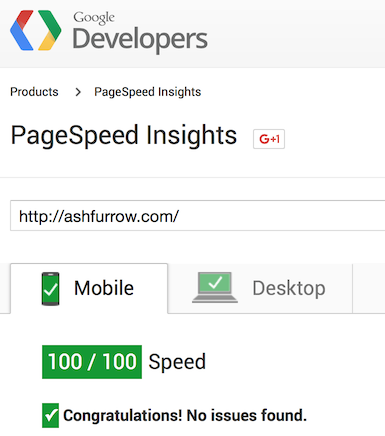Click the Speed label next to the score
Image resolution: width=385 pixels, height=436 pixels.
pyautogui.click(x=177, y=362)
